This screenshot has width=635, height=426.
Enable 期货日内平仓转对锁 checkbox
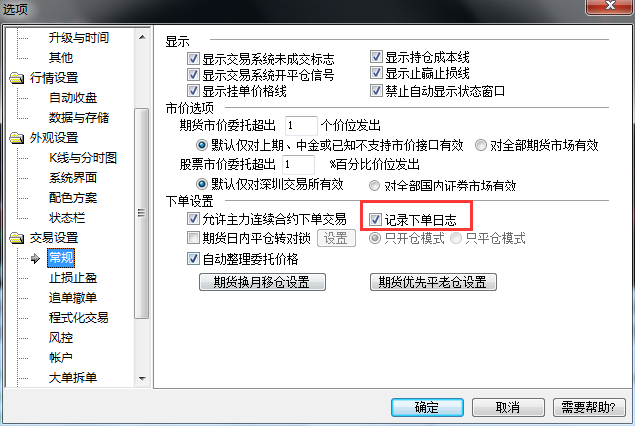click(x=193, y=238)
